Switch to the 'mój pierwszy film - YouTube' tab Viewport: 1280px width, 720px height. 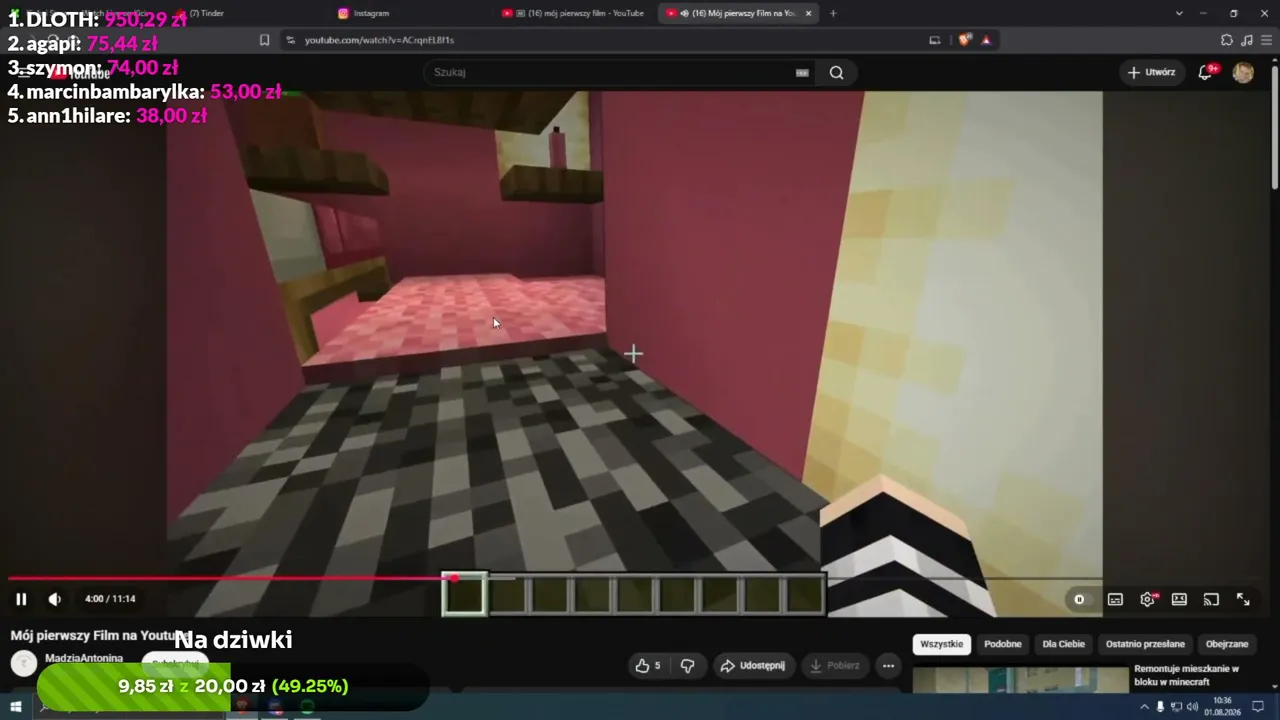pyautogui.click(x=575, y=13)
